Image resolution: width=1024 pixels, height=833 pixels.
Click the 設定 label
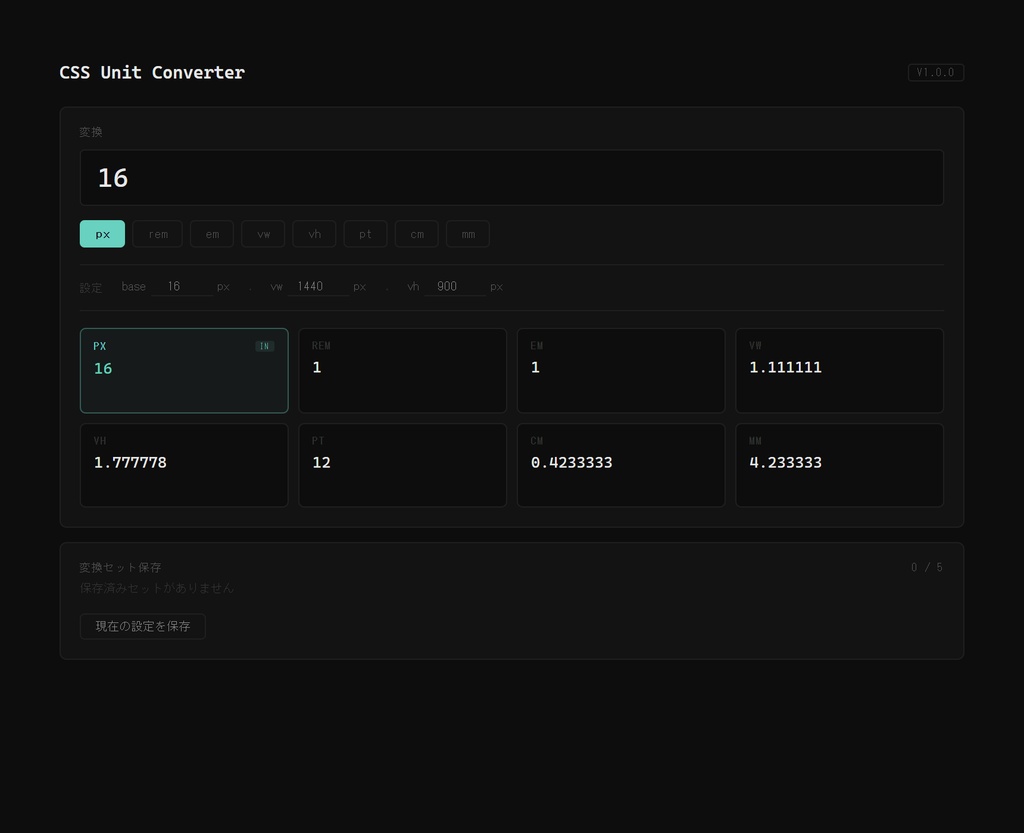[x=91, y=287]
